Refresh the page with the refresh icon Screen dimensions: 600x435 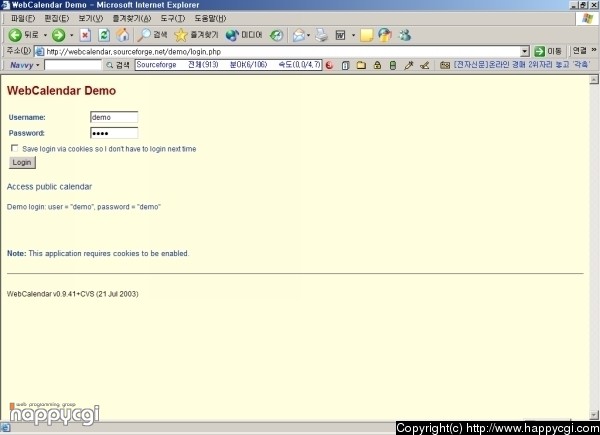(104, 35)
